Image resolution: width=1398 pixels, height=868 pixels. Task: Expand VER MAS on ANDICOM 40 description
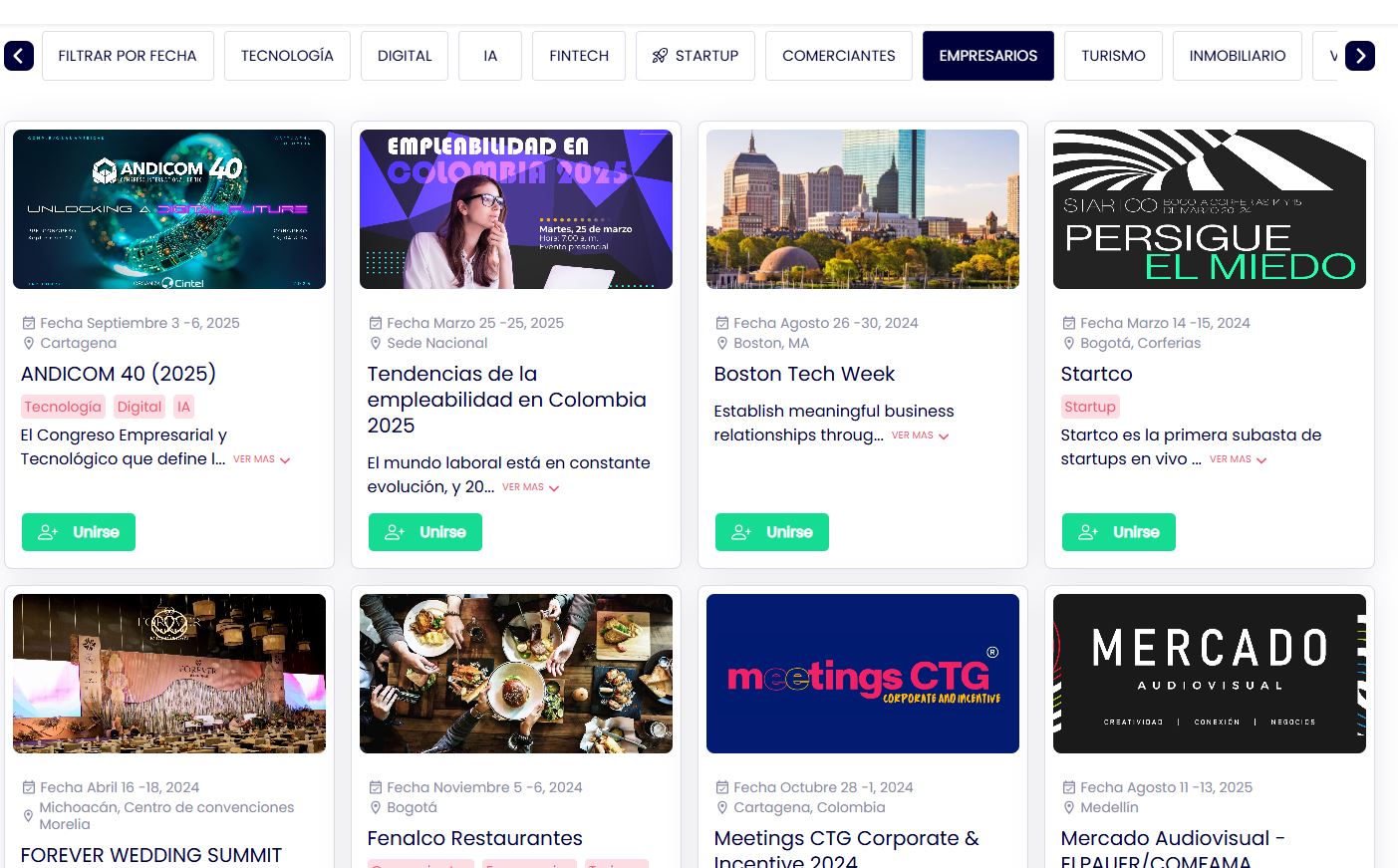pyautogui.click(x=261, y=459)
